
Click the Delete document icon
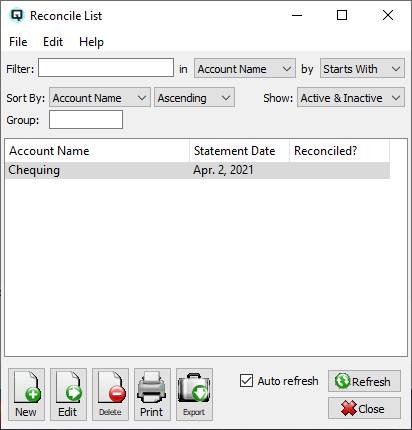(110, 394)
